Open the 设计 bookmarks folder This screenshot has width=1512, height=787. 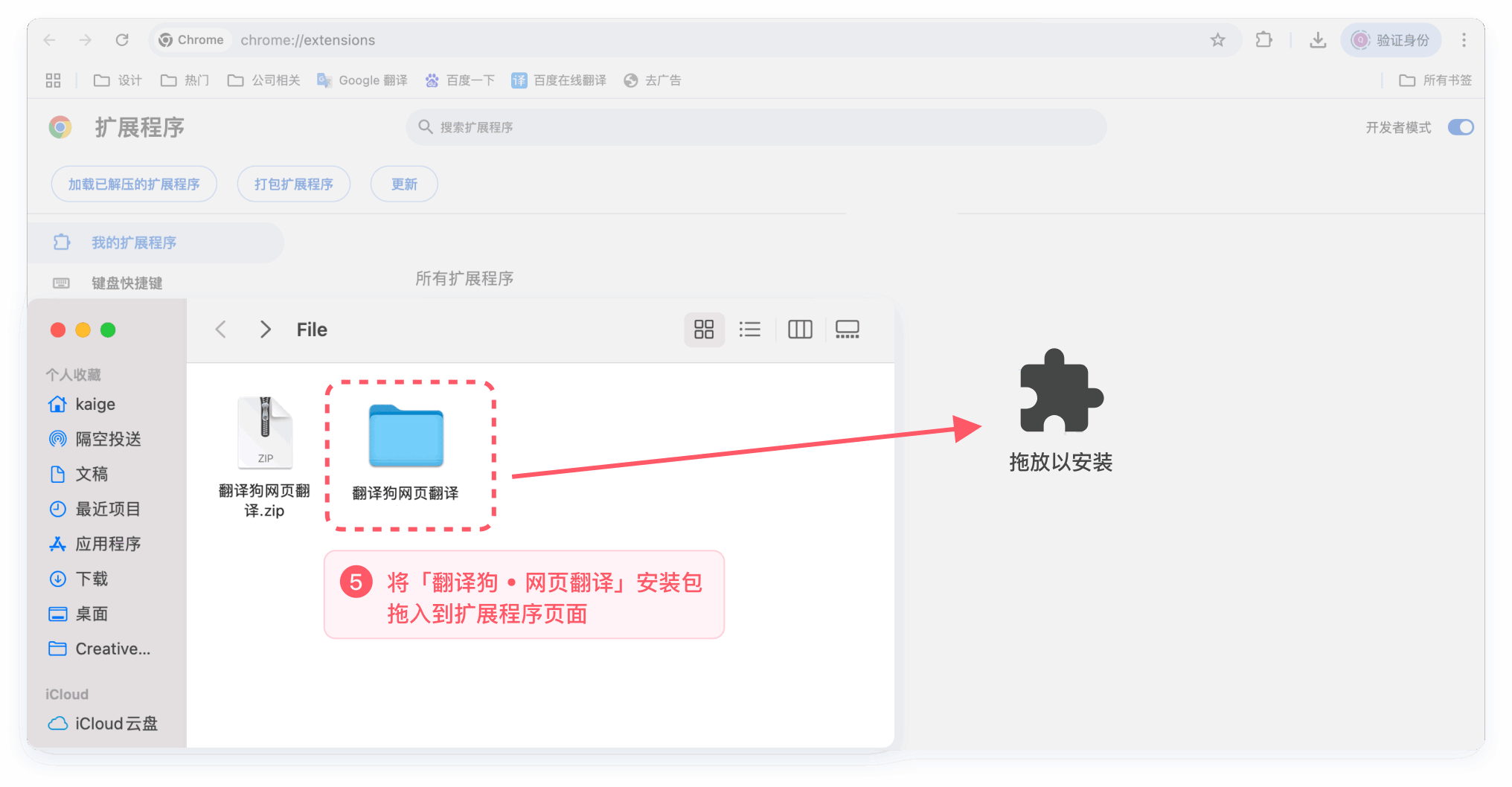click(x=118, y=80)
